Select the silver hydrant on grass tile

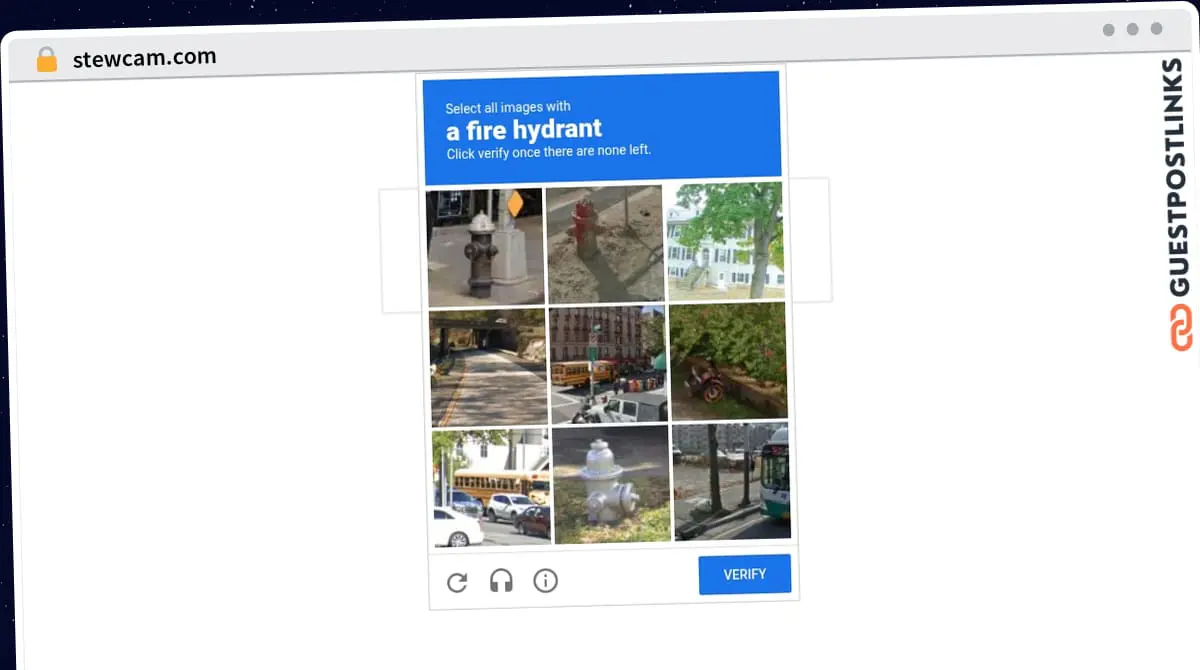[611, 485]
